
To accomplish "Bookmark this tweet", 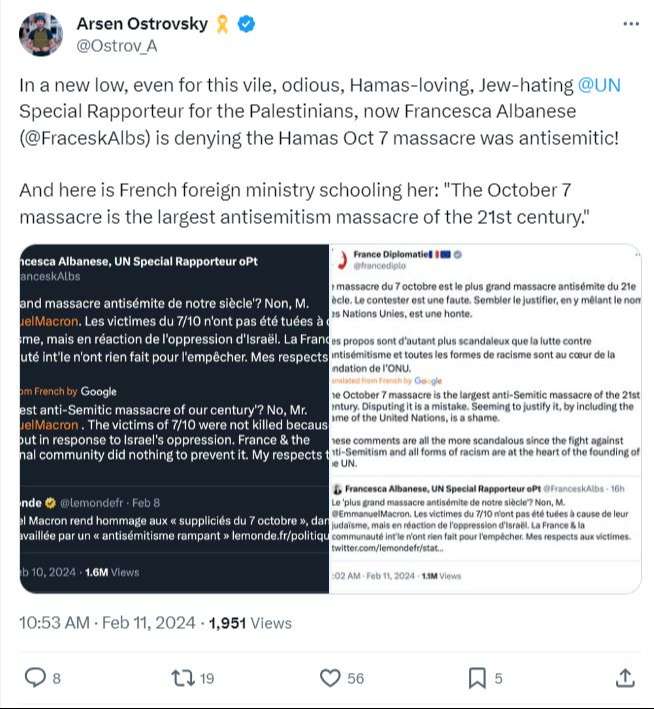I will coord(477,678).
